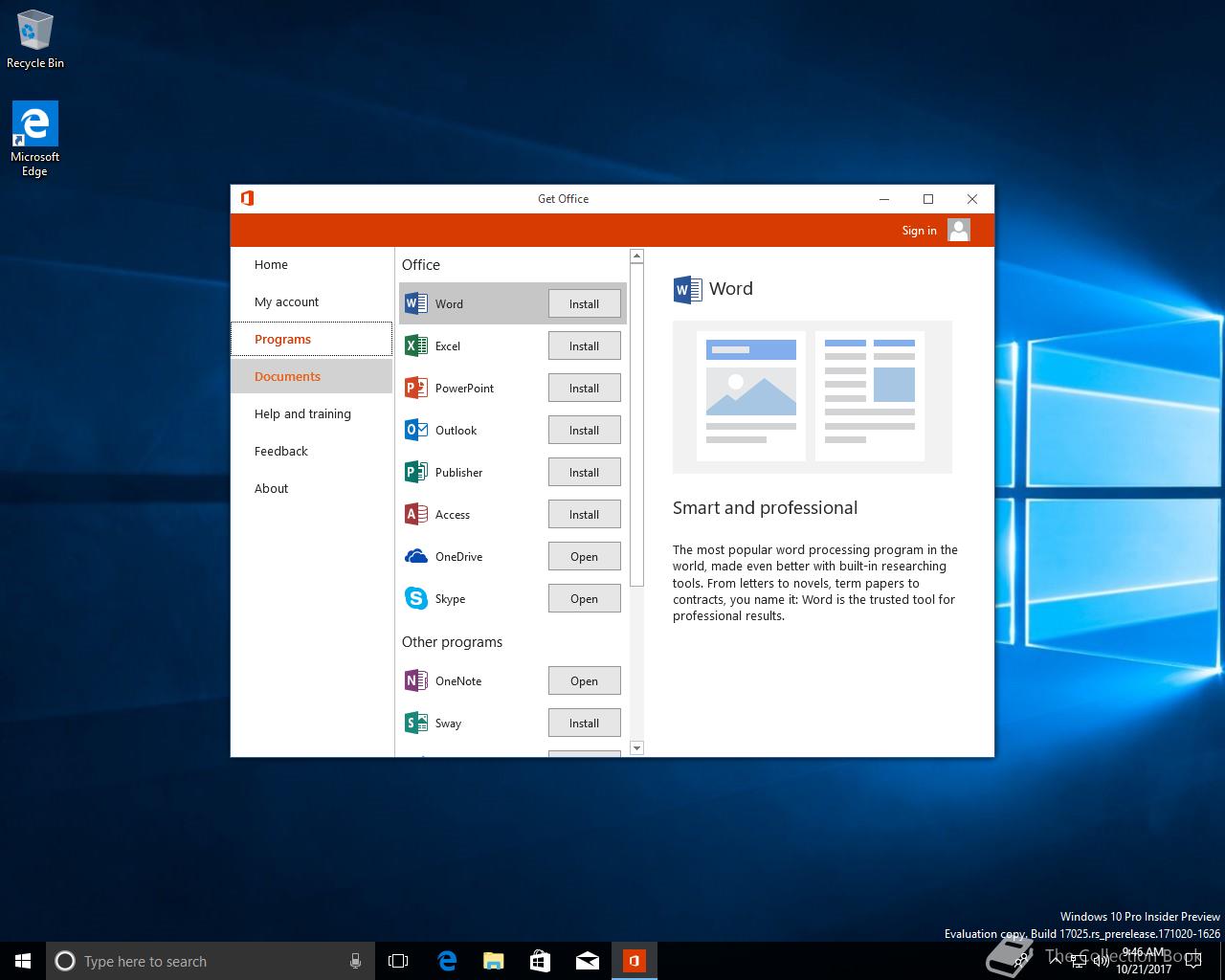Screen dimensions: 1225x980
Task: Open the Mail app from the taskbar
Action: (x=587, y=961)
